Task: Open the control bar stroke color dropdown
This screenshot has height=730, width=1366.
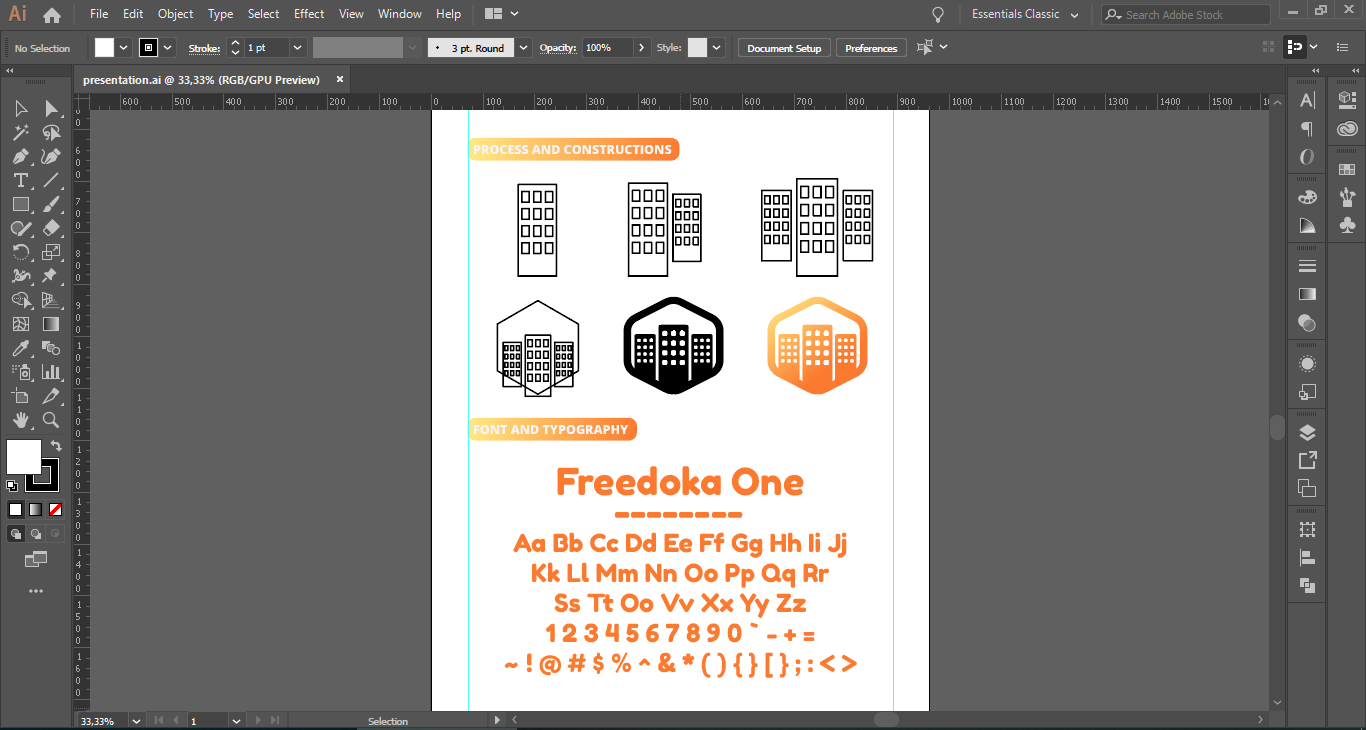Action: [168, 48]
